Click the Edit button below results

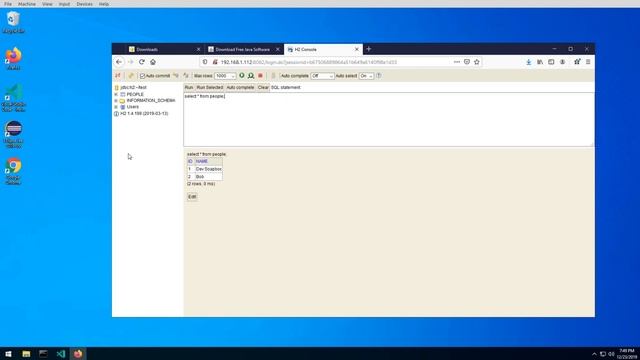(x=192, y=197)
